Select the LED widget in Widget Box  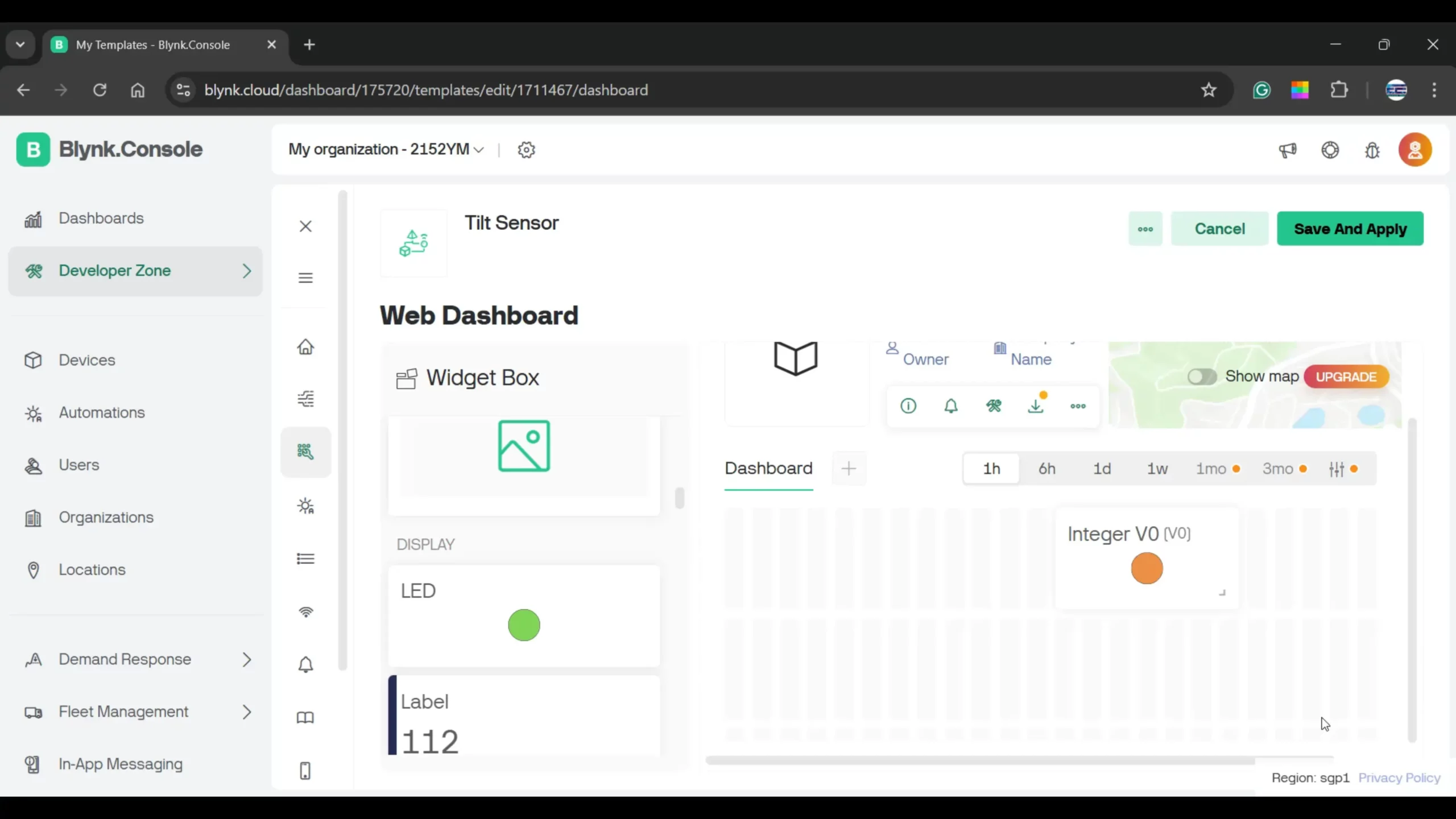524,616
